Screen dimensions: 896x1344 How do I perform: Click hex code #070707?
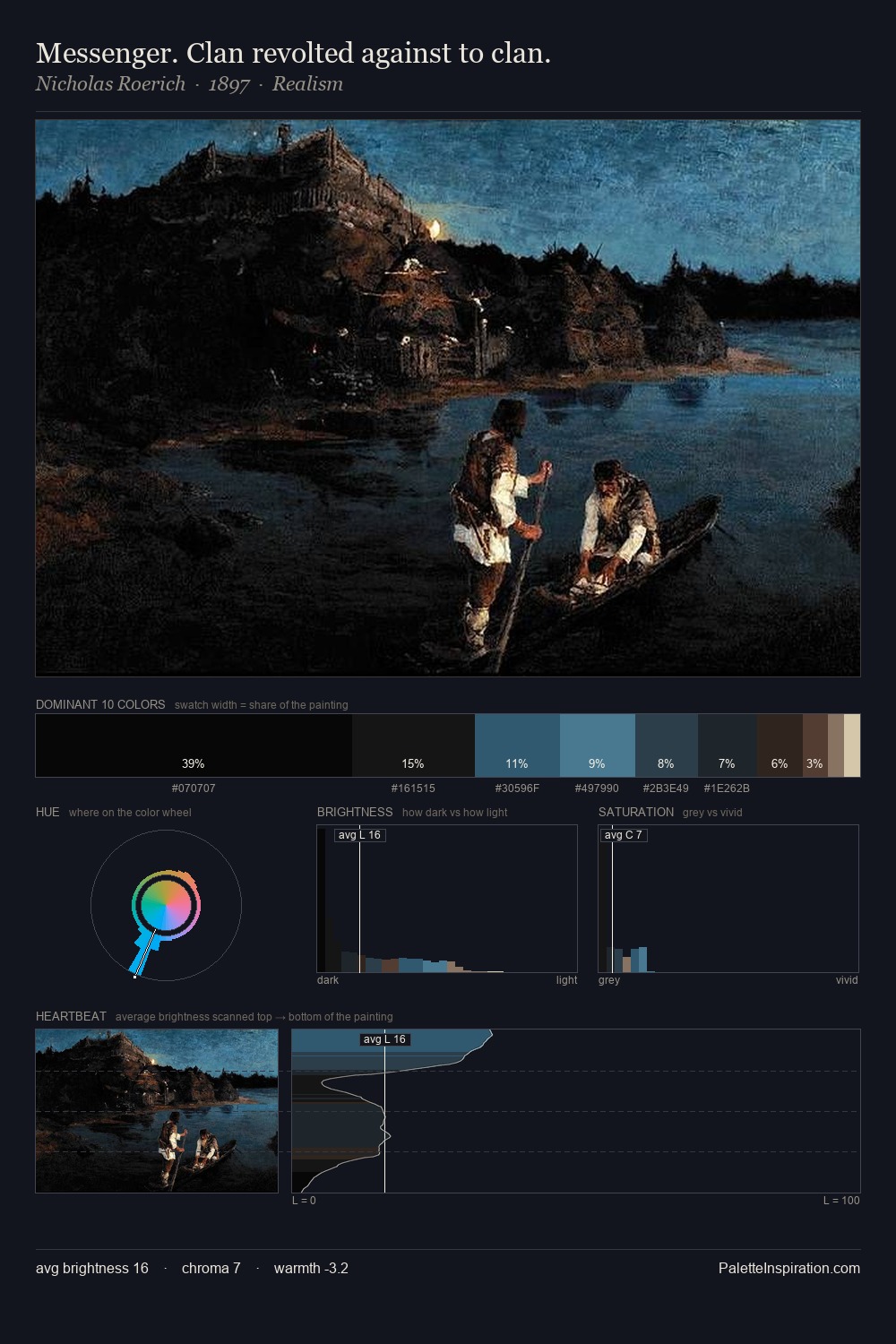[194, 788]
